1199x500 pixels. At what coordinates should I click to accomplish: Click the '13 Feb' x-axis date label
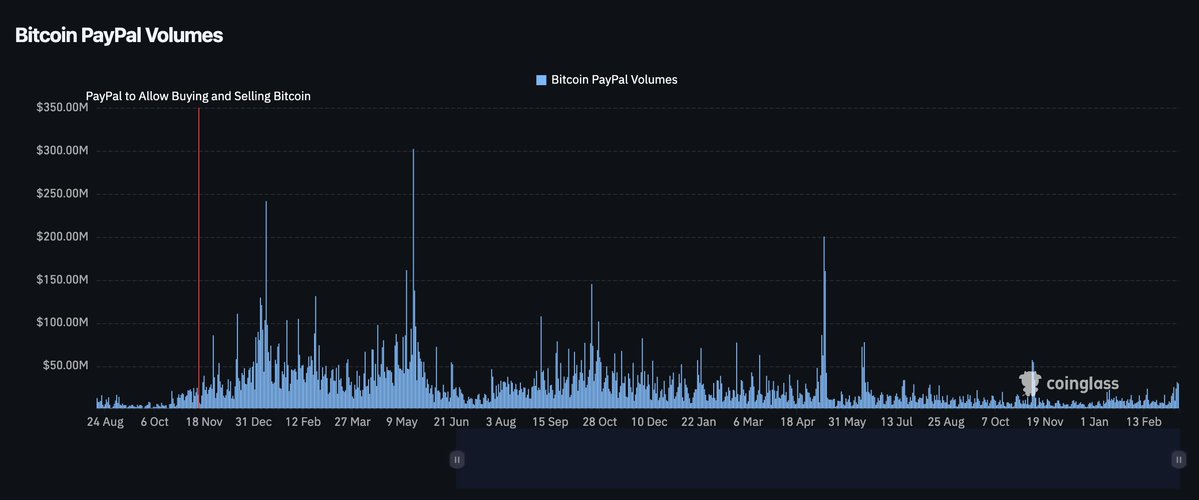pyautogui.click(x=1142, y=422)
